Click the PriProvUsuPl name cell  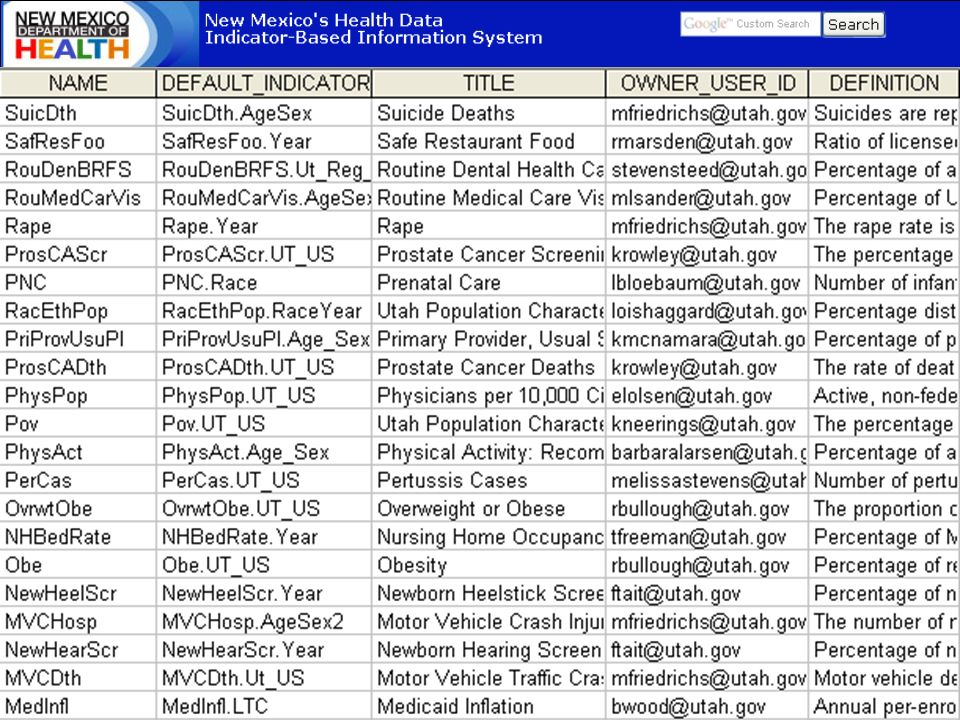pyautogui.click(x=78, y=339)
